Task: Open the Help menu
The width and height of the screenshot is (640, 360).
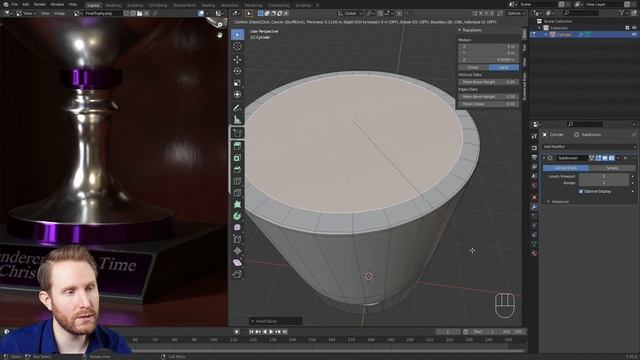Action: pos(73,4)
